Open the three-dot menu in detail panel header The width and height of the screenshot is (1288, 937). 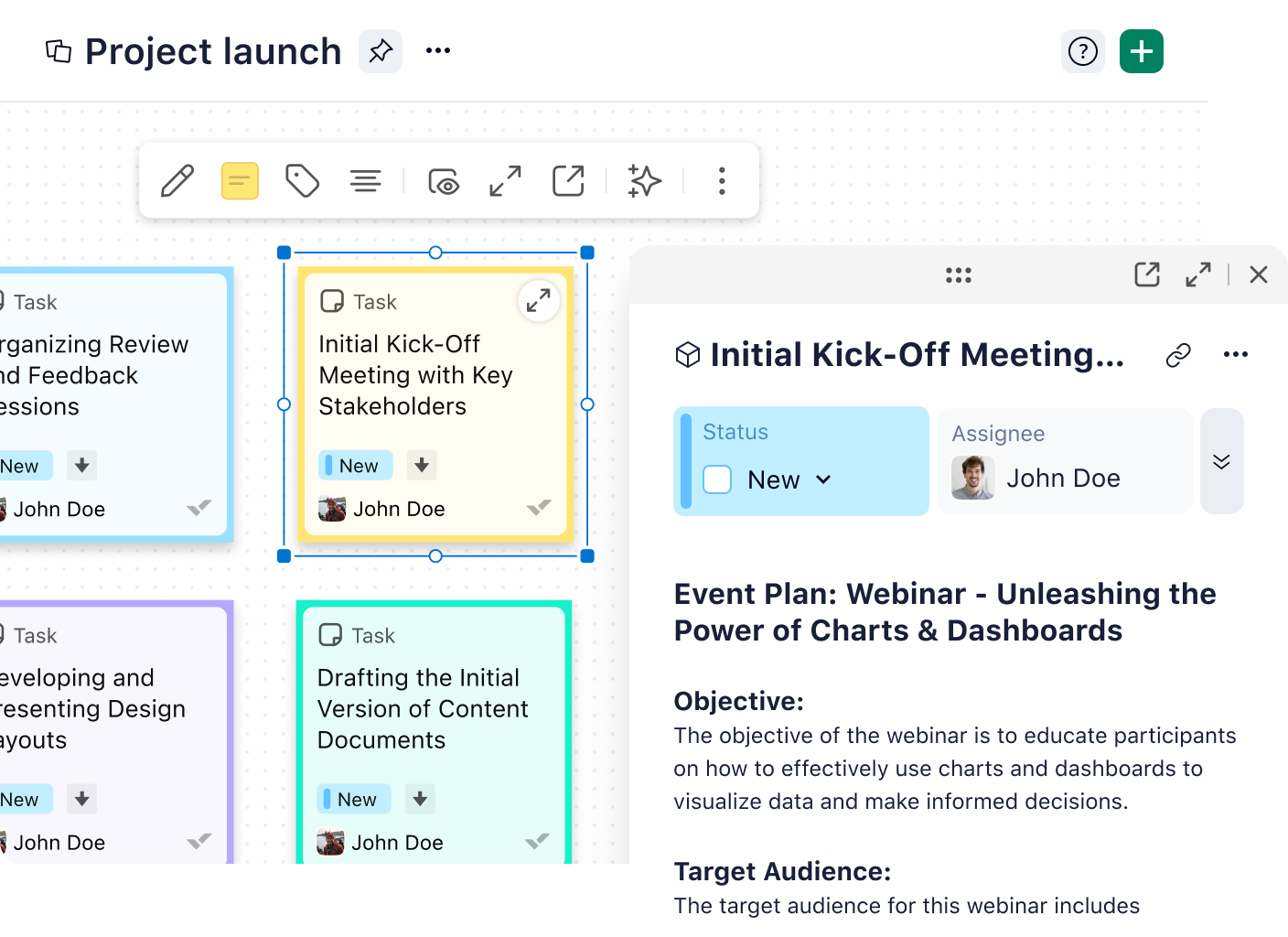click(x=1236, y=355)
